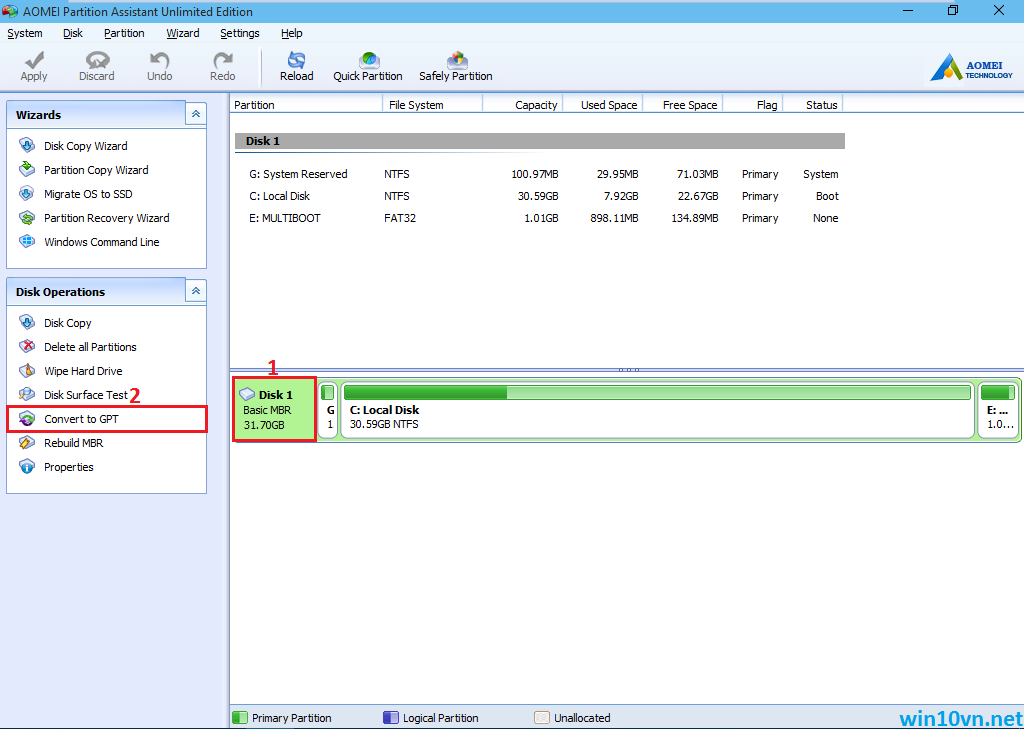
Task: Click the Discard toolbar icon
Action: [x=97, y=61]
